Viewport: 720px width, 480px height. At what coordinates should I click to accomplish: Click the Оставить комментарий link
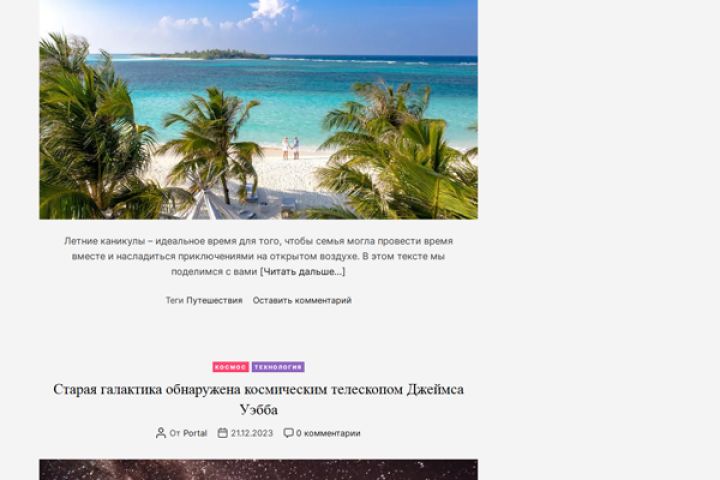click(x=302, y=300)
